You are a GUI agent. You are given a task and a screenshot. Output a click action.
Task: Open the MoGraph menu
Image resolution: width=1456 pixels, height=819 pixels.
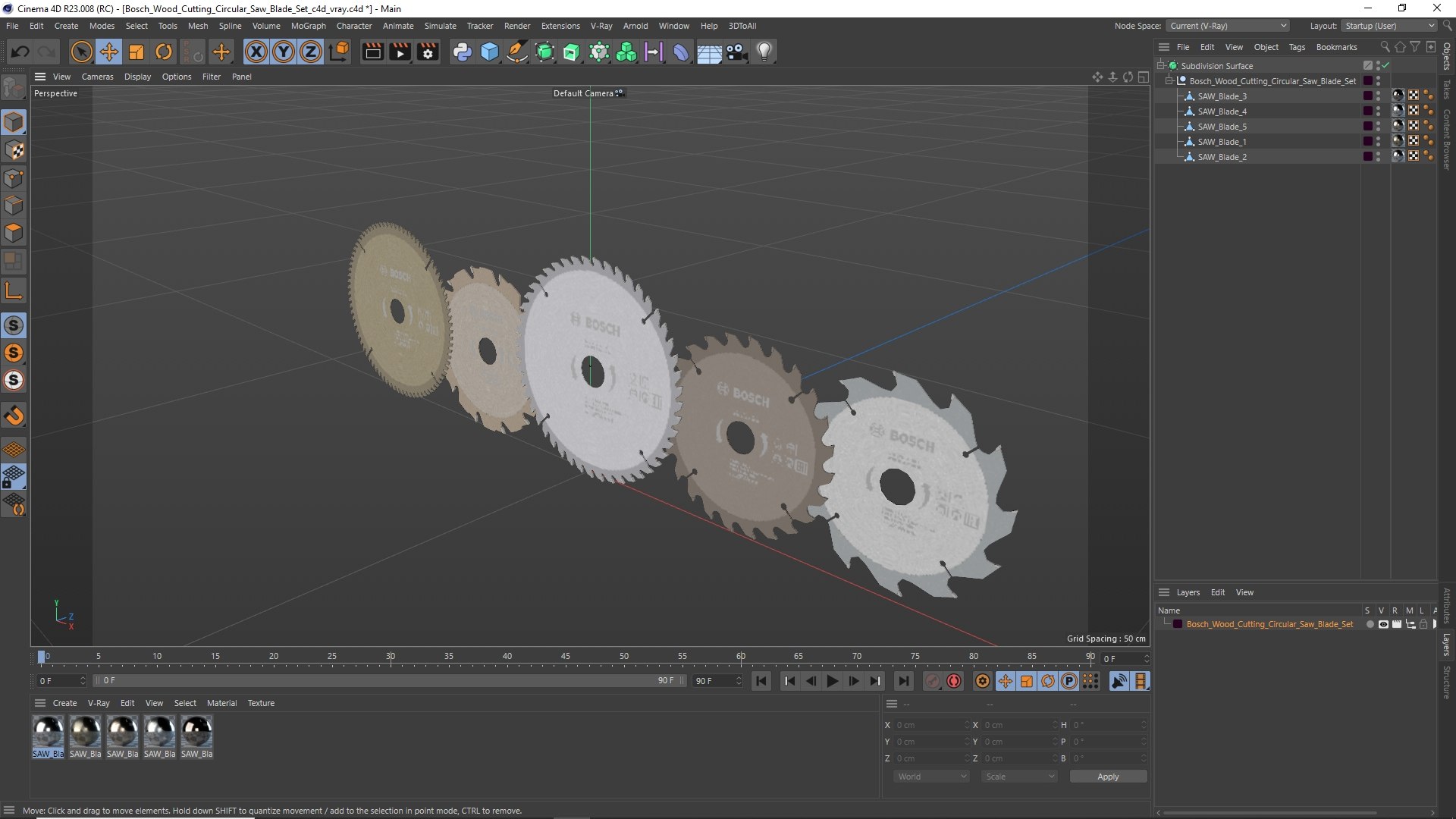coord(308,26)
